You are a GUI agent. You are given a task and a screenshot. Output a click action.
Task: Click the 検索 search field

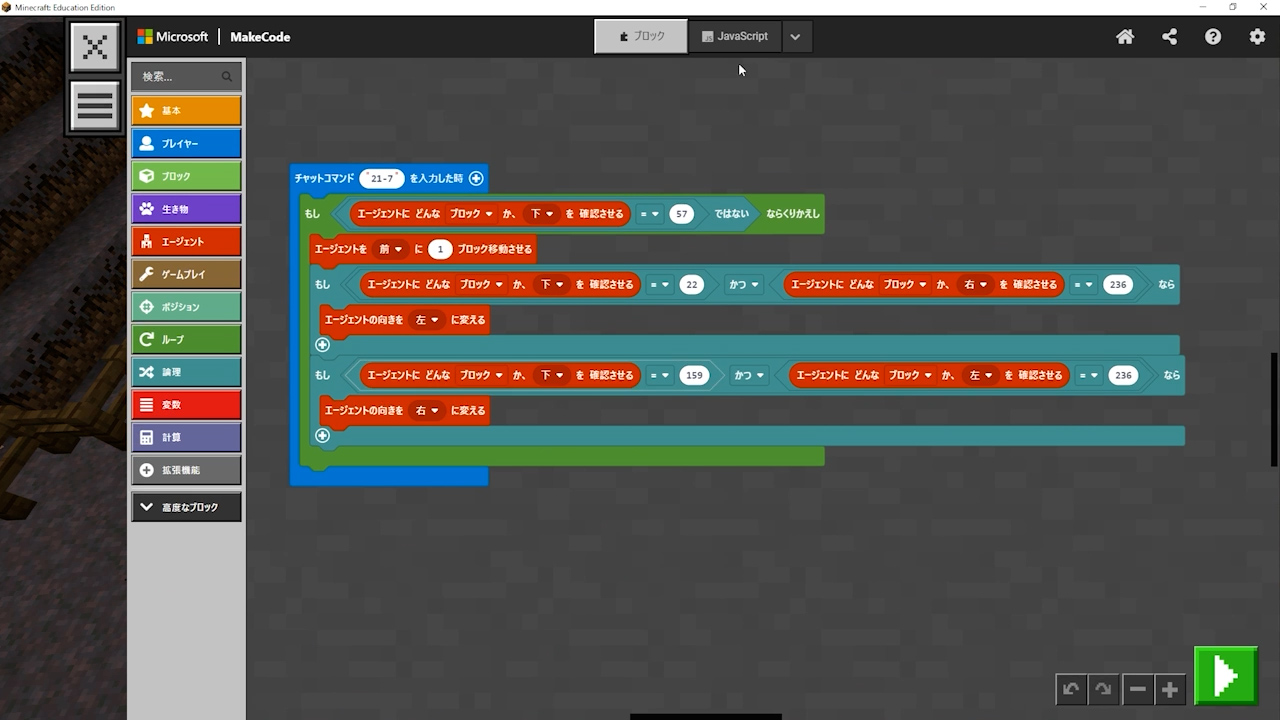178,76
